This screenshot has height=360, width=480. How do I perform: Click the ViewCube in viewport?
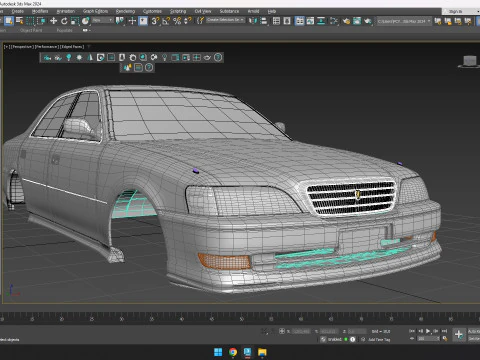(470, 61)
